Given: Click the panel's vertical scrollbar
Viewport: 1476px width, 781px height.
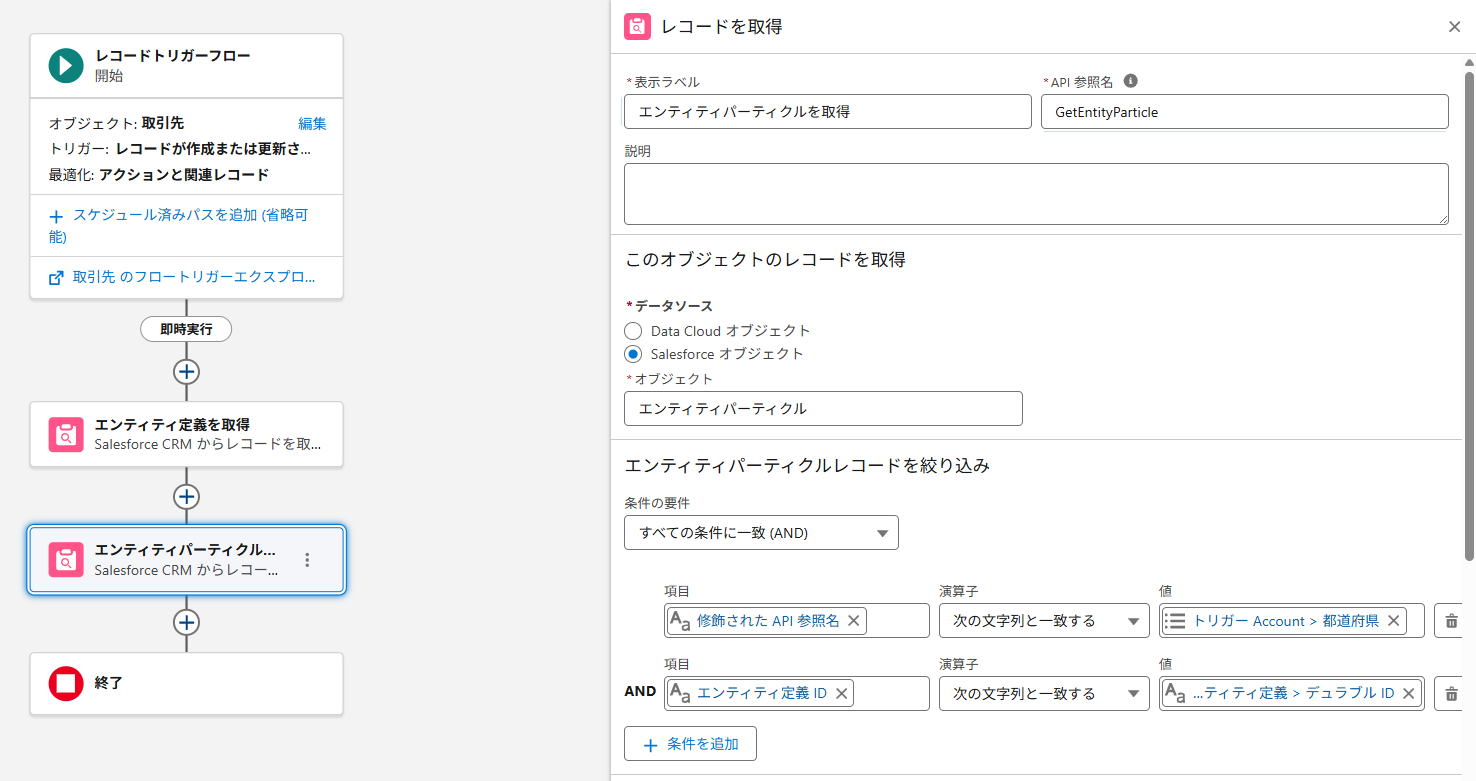Looking at the screenshot, I should coord(1468,300).
